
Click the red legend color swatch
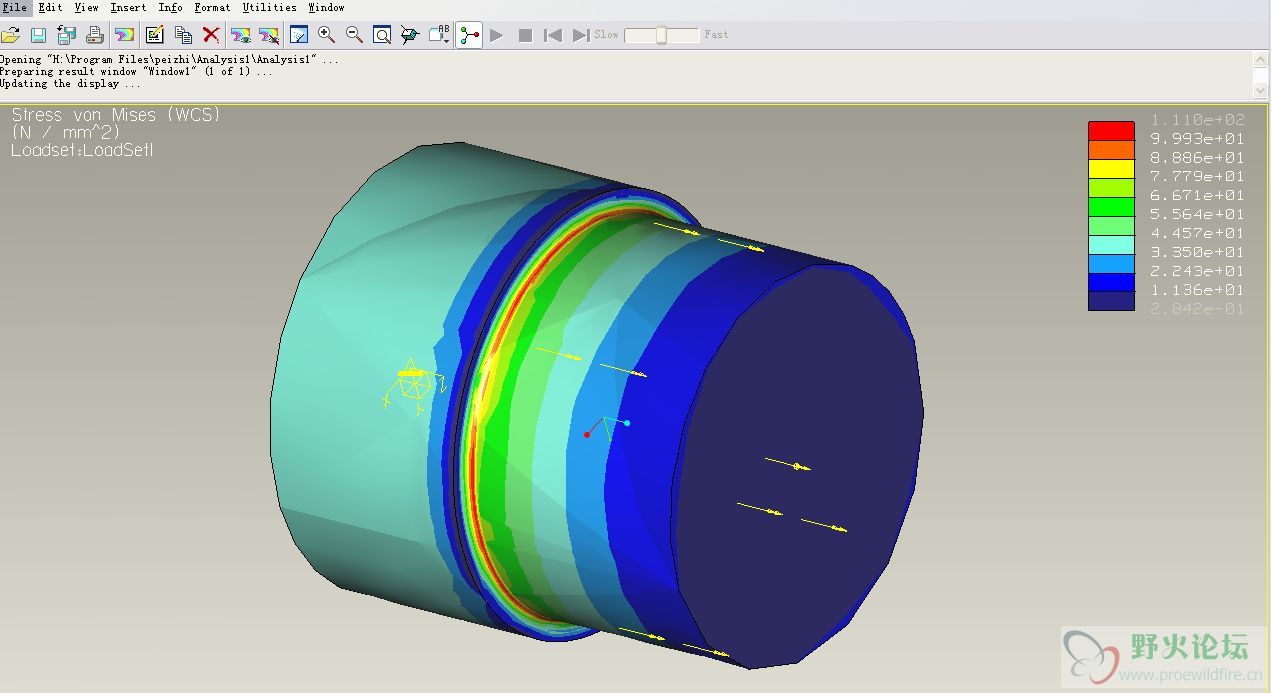pos(1111,131)
